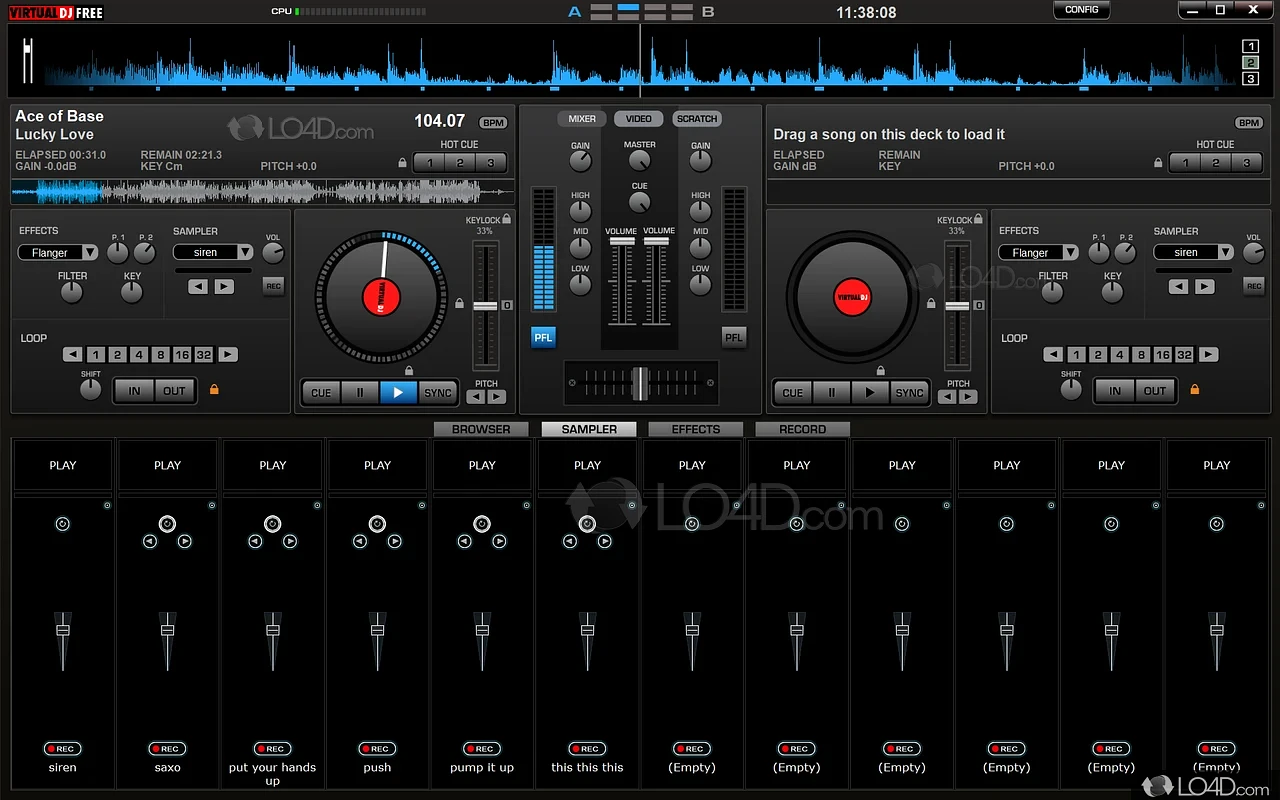This screenshot has height=800, width=1280.
Task: Start playback on the left deck
Action: click(398, 393)
